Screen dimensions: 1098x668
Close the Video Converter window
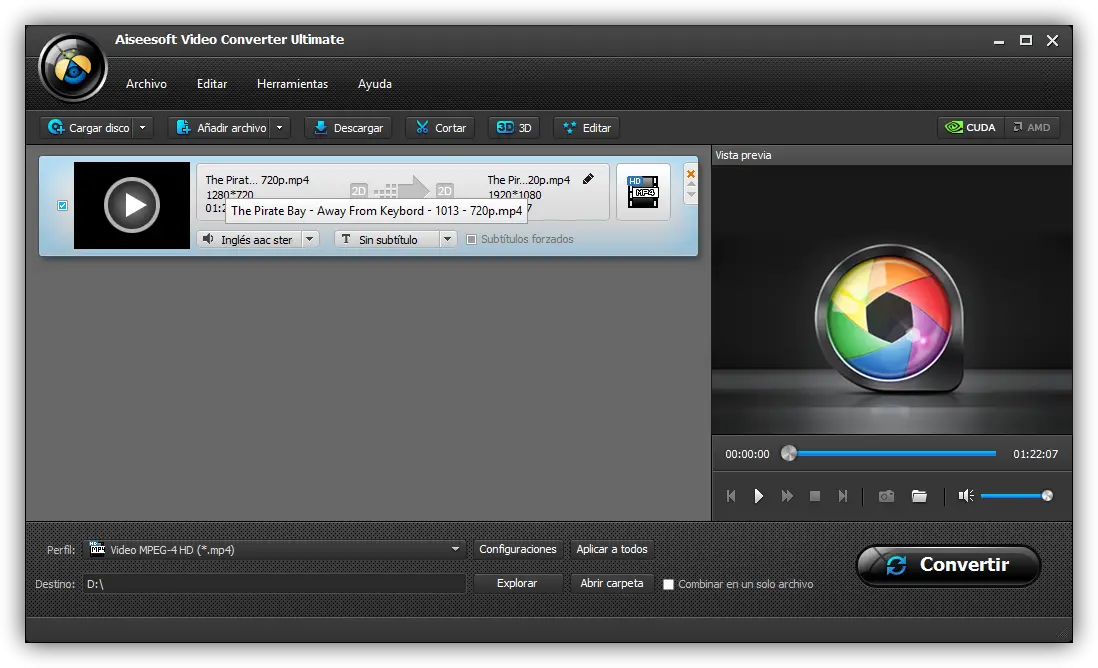1052,41
